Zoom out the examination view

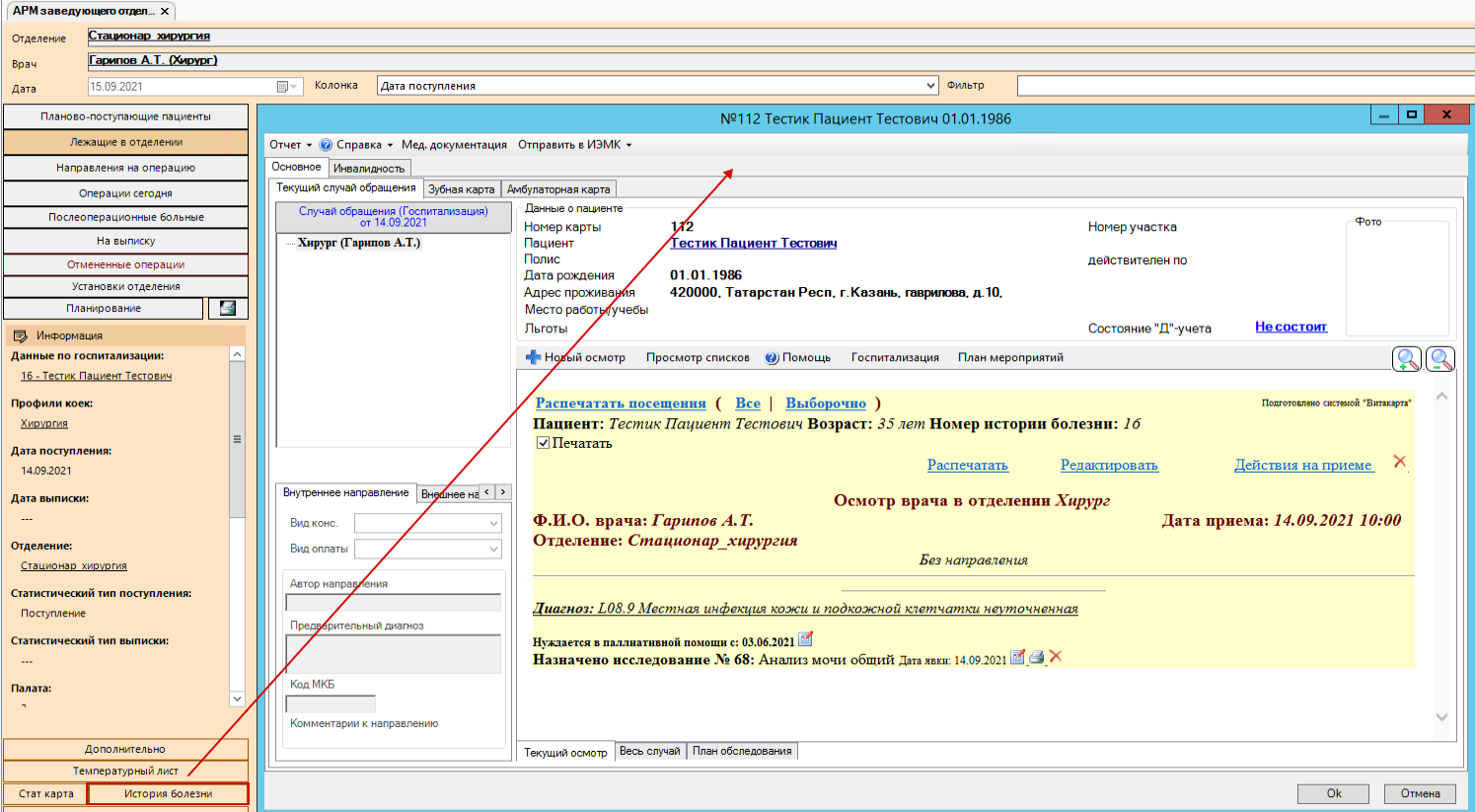click(x=1440, y=359)
